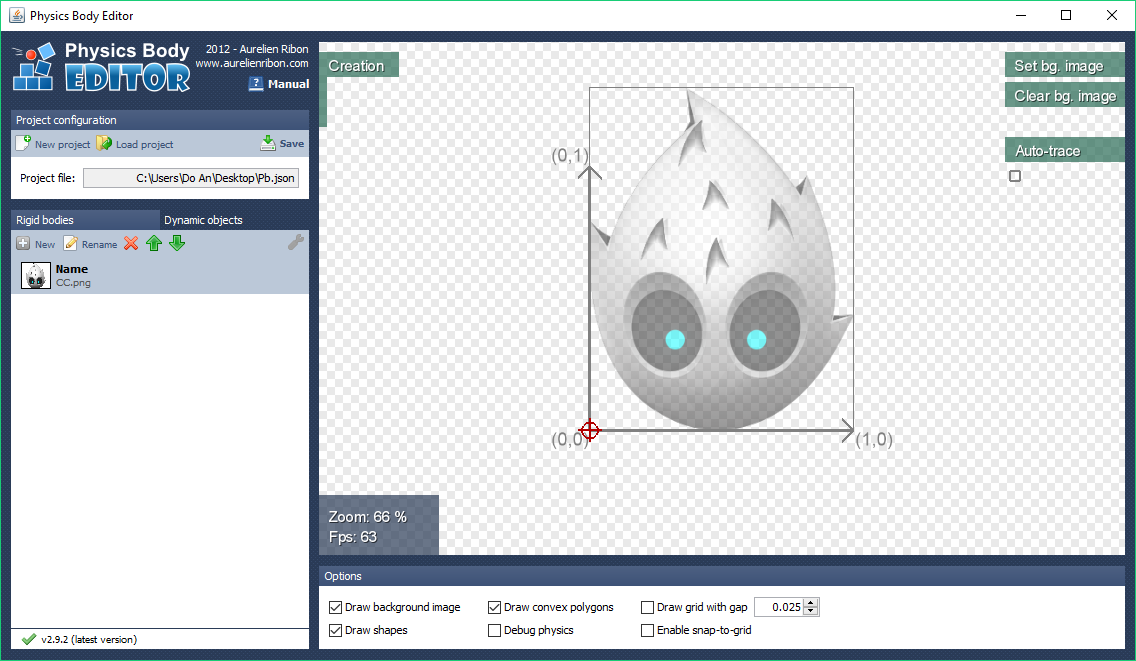Click the New project label
Viewport: 1136px width, 661px height.
[62, 144]
